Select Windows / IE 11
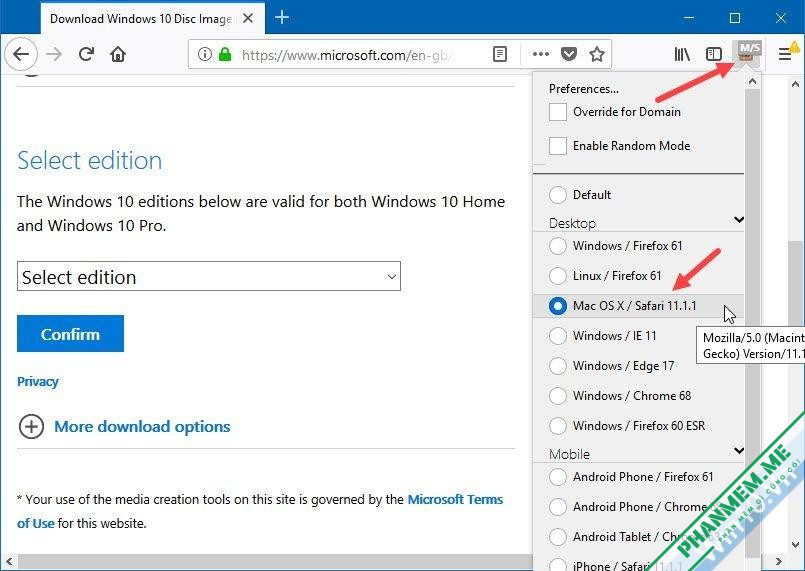805x571 pixels. tap(558, 336)
